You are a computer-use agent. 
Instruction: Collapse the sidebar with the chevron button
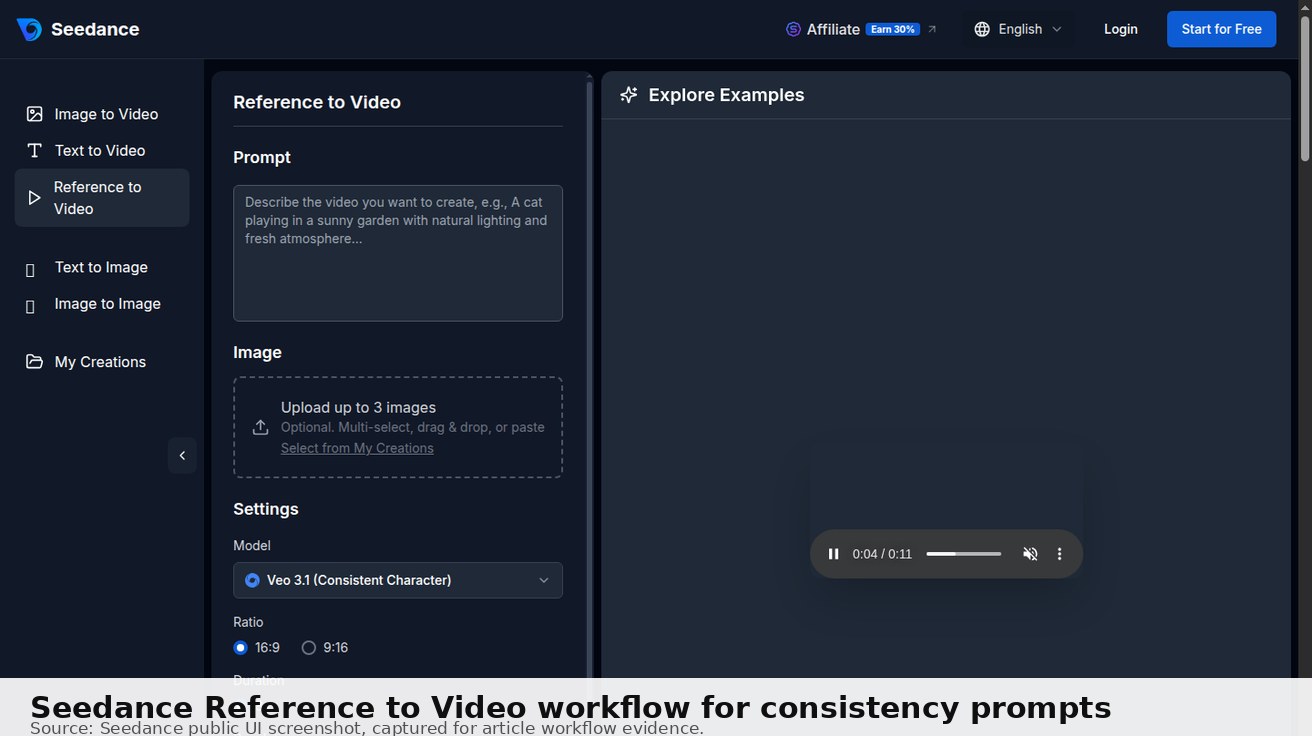(182, 455)
